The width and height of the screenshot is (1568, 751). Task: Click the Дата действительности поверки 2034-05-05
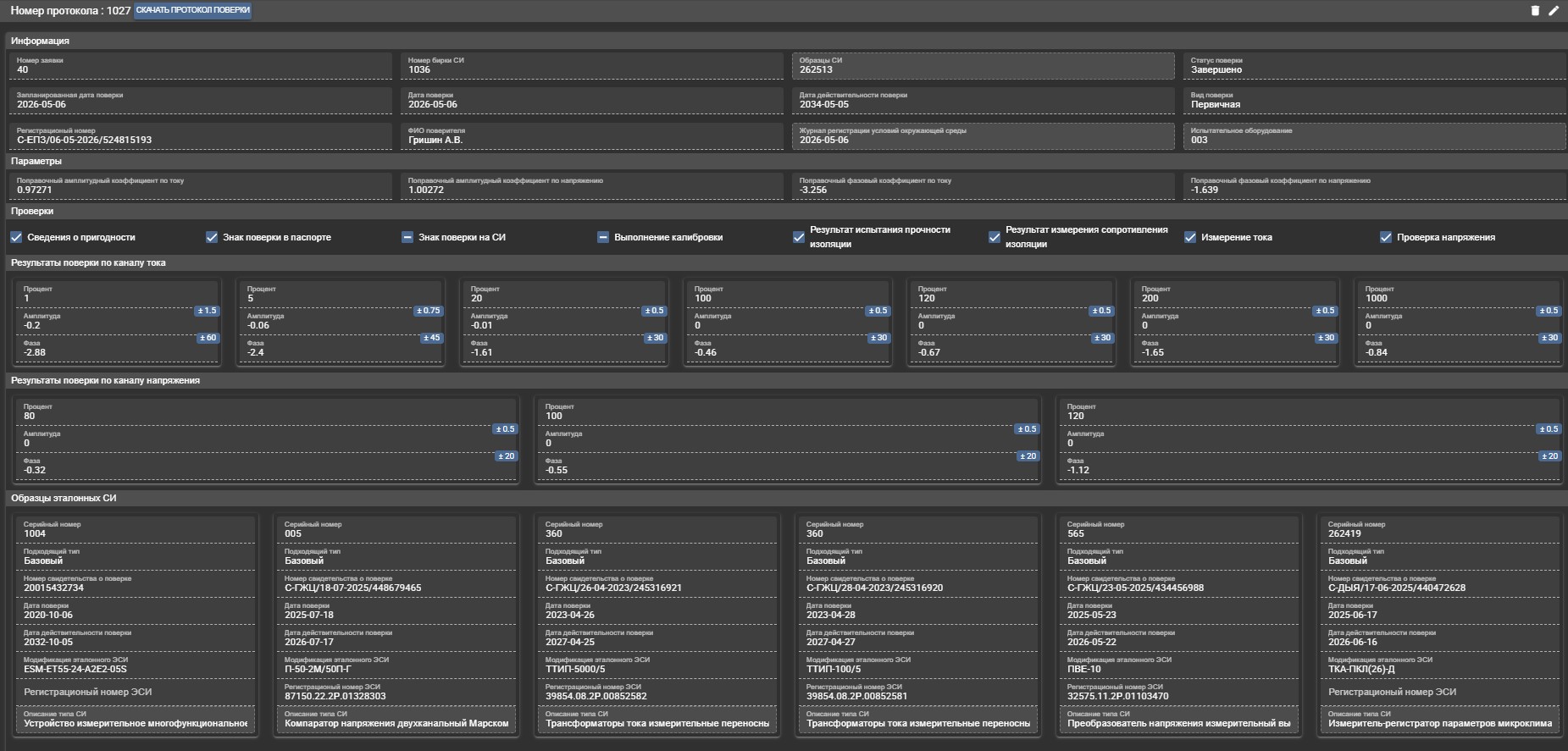coord(983,101)
